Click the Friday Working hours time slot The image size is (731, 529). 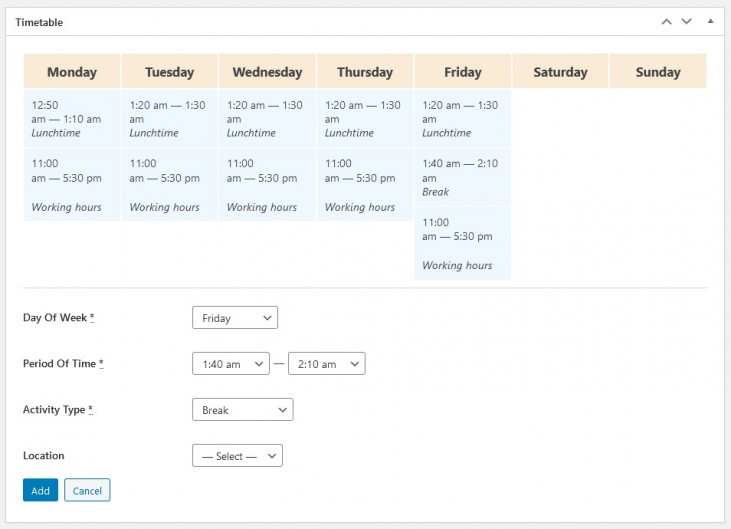click(x=462, y=243)
